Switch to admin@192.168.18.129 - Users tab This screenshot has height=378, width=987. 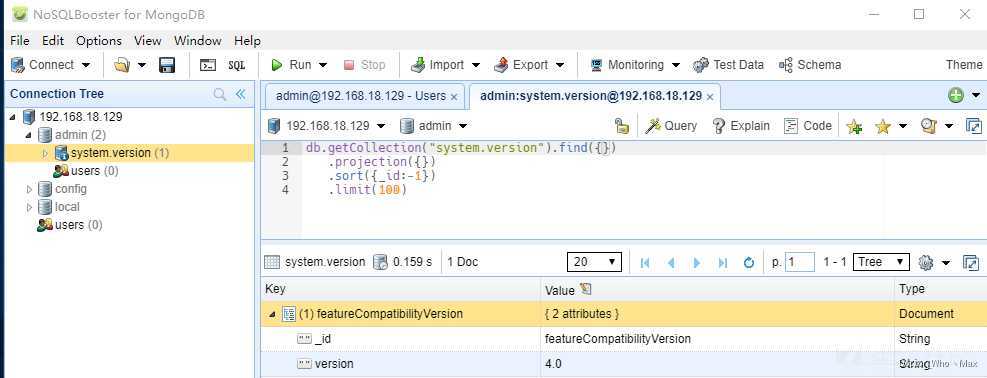361,96
